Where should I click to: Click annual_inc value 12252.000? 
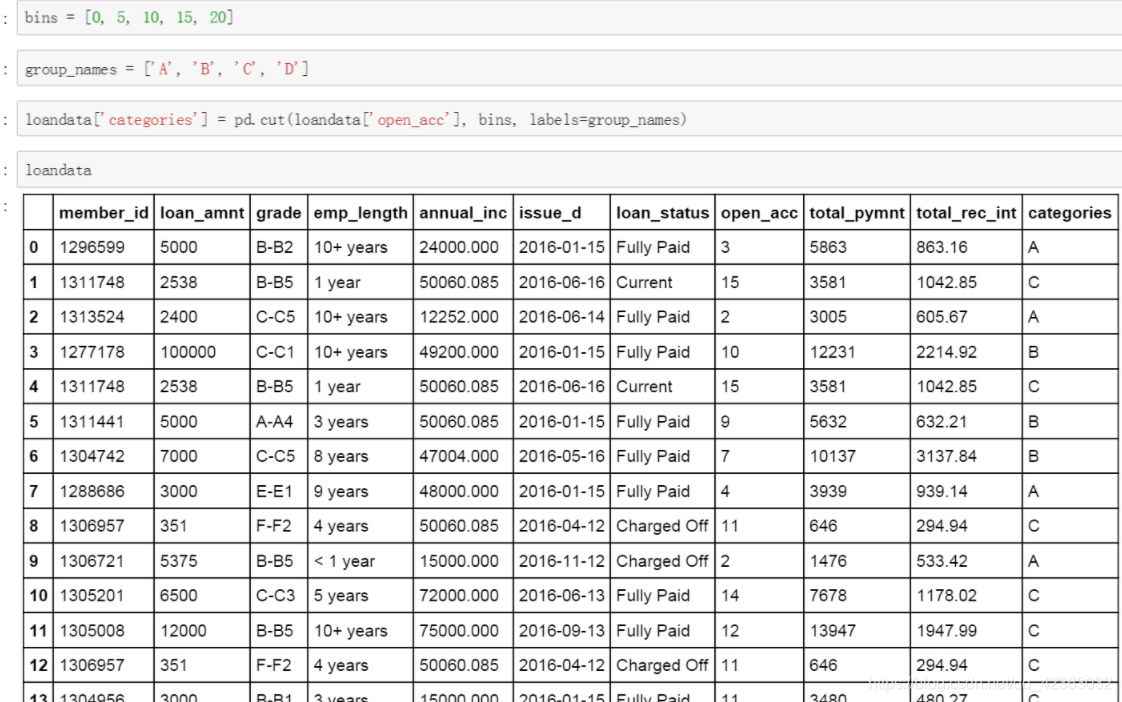(459, 317)
